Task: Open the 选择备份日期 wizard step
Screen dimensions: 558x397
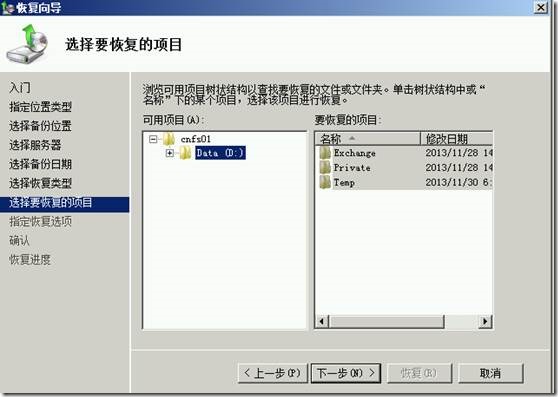Action: 41,164
